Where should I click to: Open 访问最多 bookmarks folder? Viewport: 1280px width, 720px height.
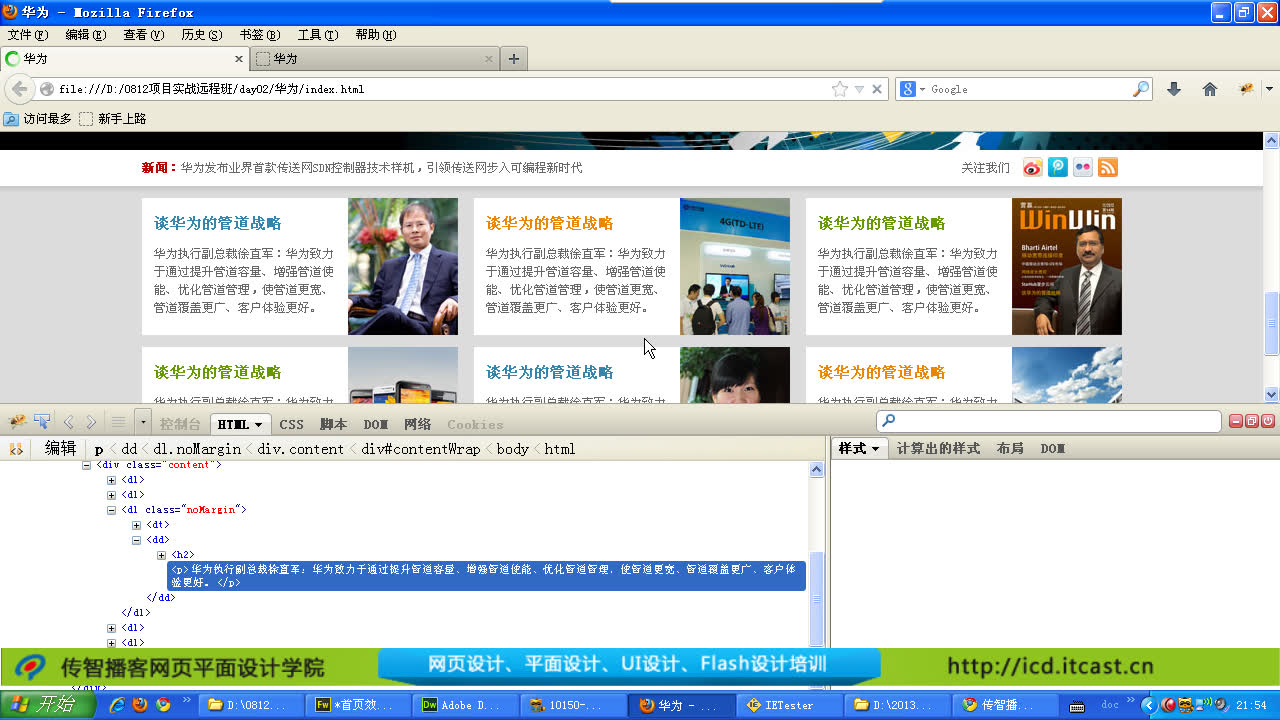(38, 119)
